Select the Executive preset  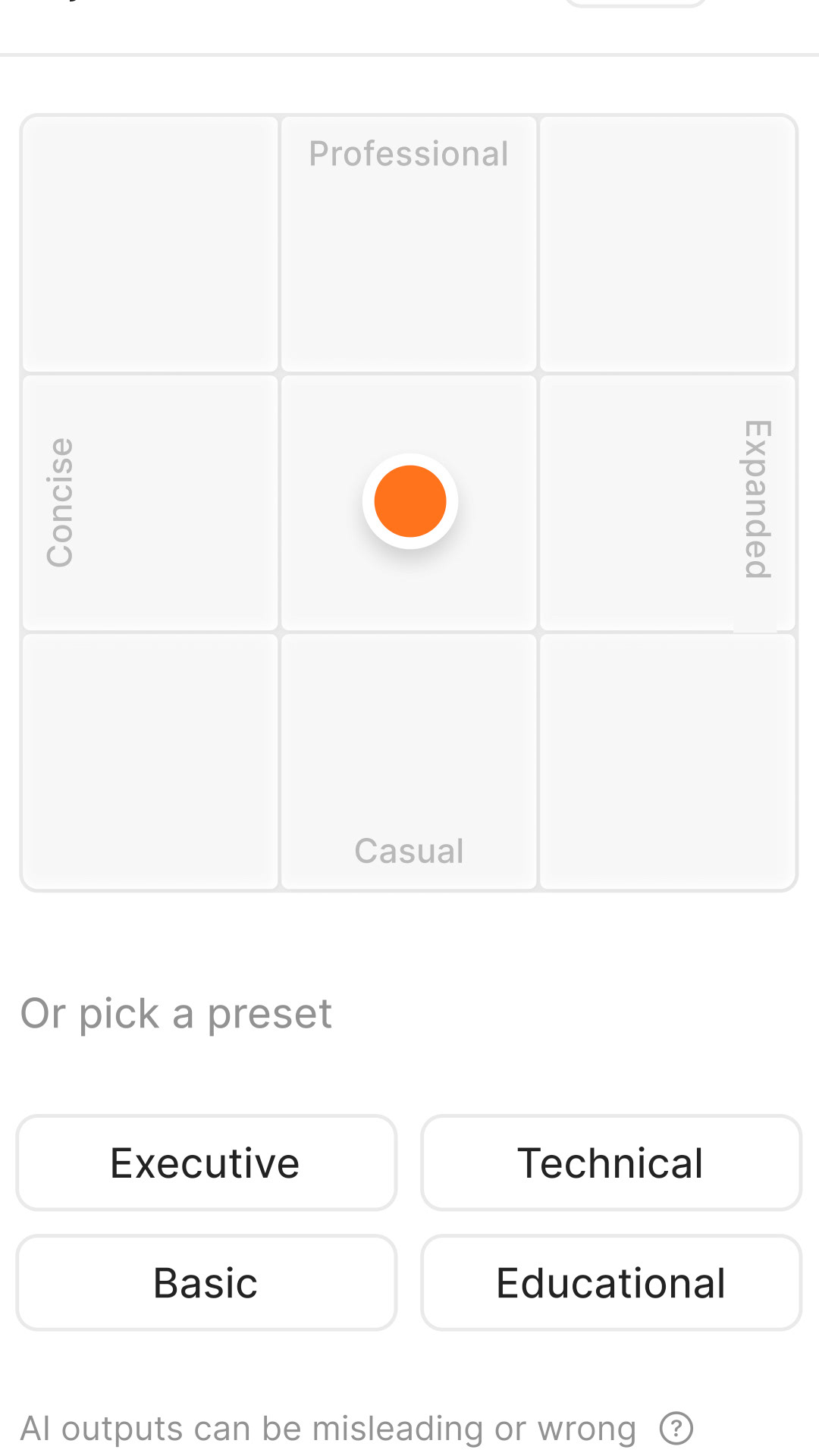[x=206, y=1163]
